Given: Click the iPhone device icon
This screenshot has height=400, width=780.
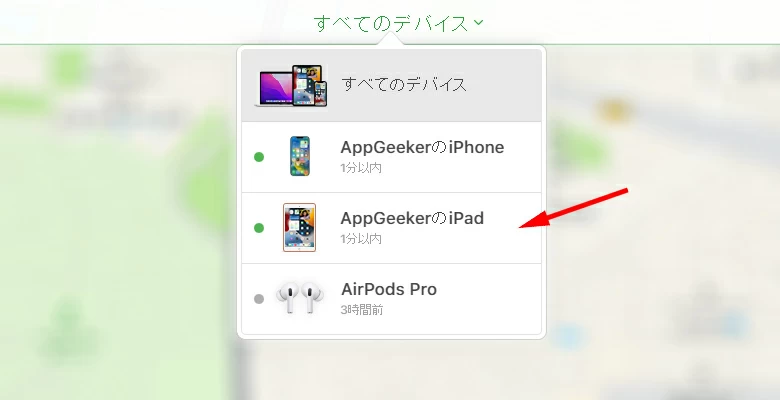Looking at the screenshot, I should (299, 156).
